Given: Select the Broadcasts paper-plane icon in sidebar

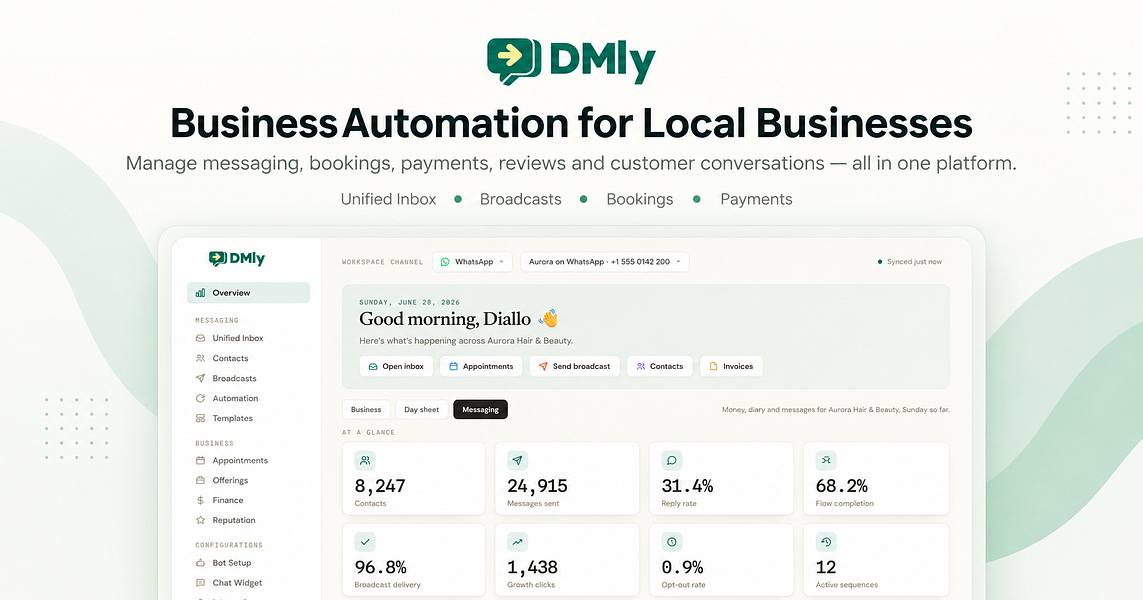Looking at the screenshot, I should pos(200,378).
